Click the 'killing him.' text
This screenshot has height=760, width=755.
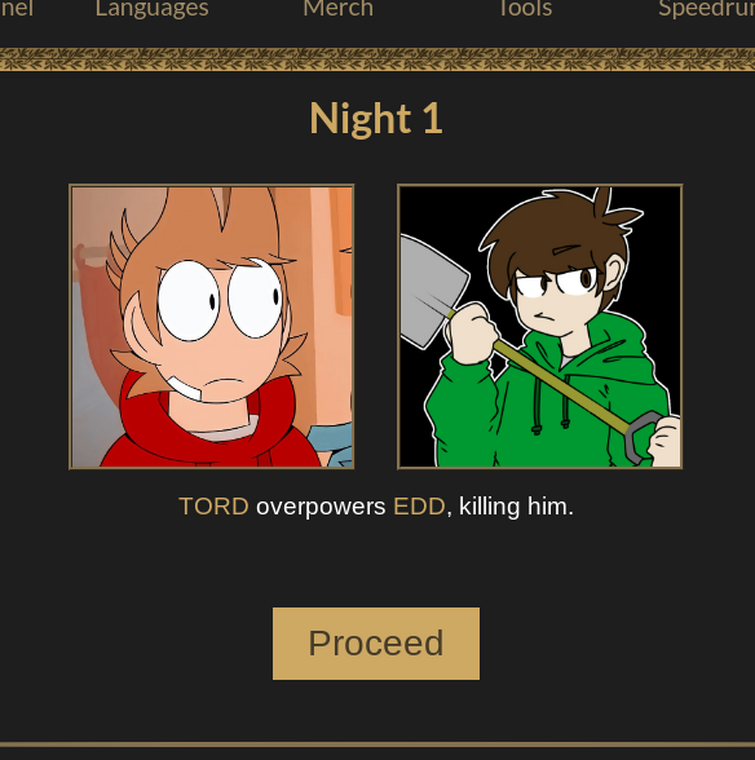(516, 507)
